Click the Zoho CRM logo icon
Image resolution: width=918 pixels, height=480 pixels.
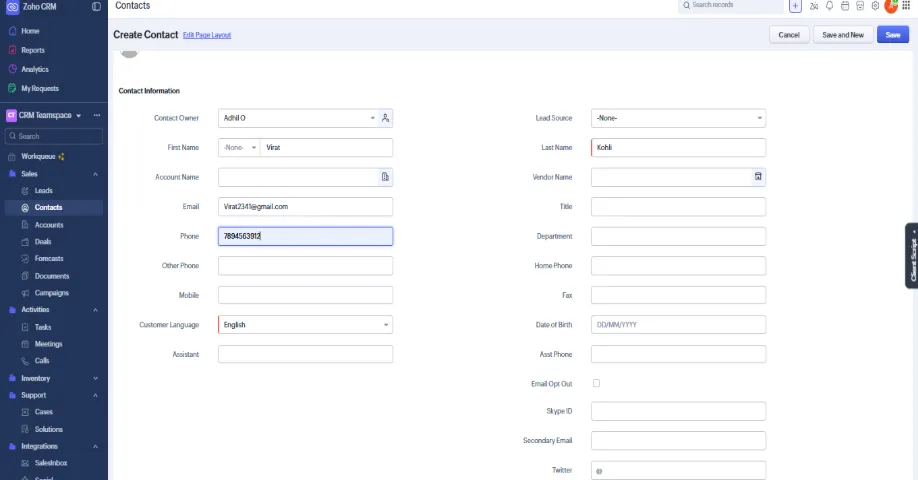(12, 7)
